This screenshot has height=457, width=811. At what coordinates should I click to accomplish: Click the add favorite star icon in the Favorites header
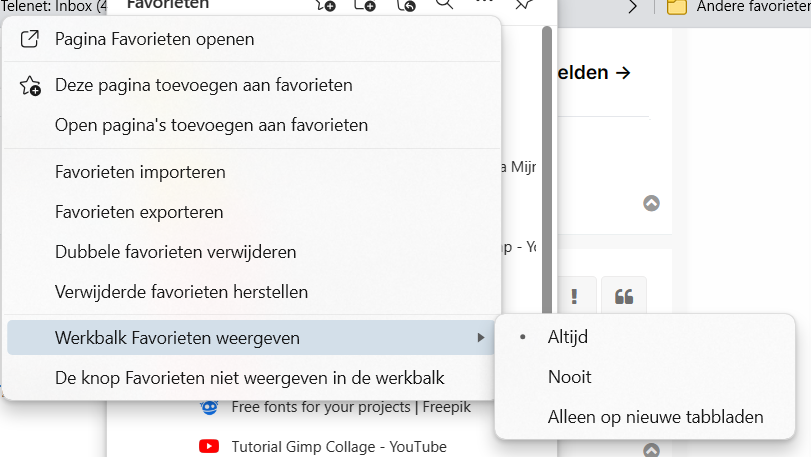(326, 5)
